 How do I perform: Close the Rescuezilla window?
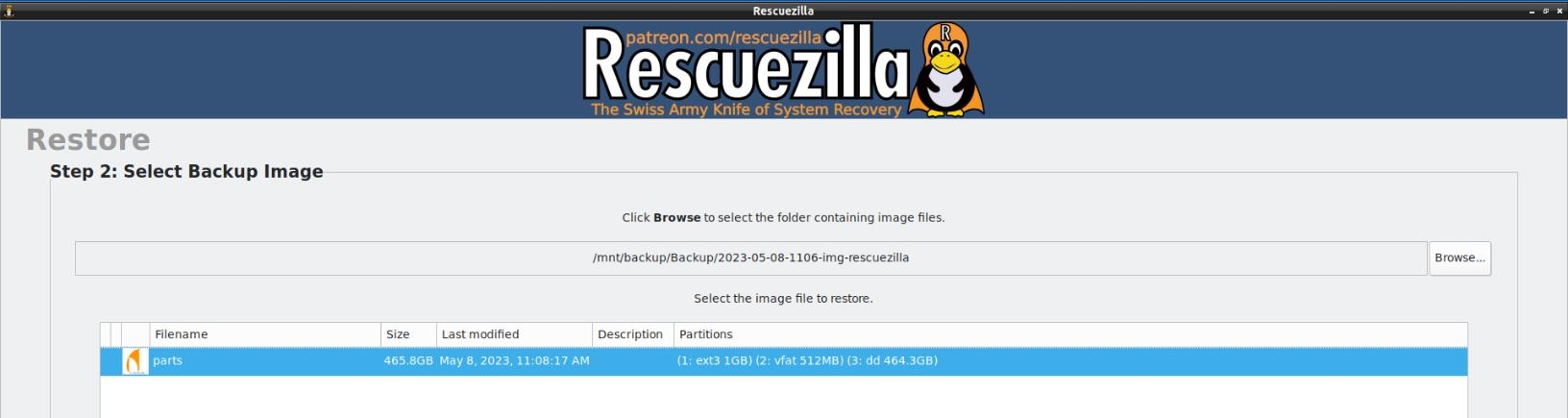coord(1559,11)
